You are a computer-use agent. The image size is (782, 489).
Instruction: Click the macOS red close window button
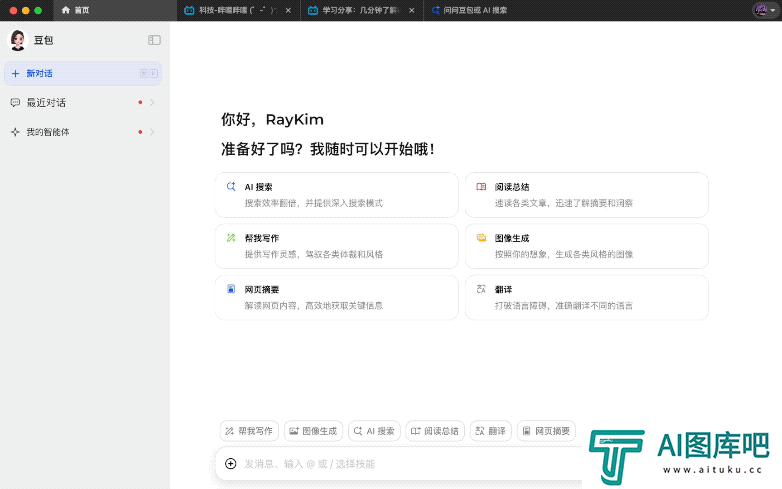click(x=13, y=10)
